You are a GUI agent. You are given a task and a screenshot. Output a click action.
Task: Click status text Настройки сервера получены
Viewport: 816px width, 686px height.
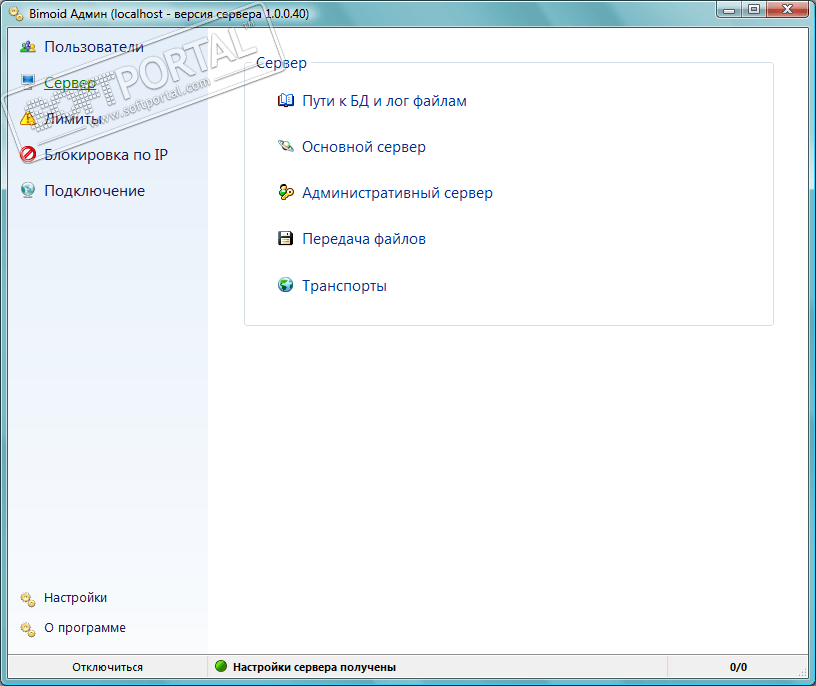pyautogui.click(x=314, y=667)
